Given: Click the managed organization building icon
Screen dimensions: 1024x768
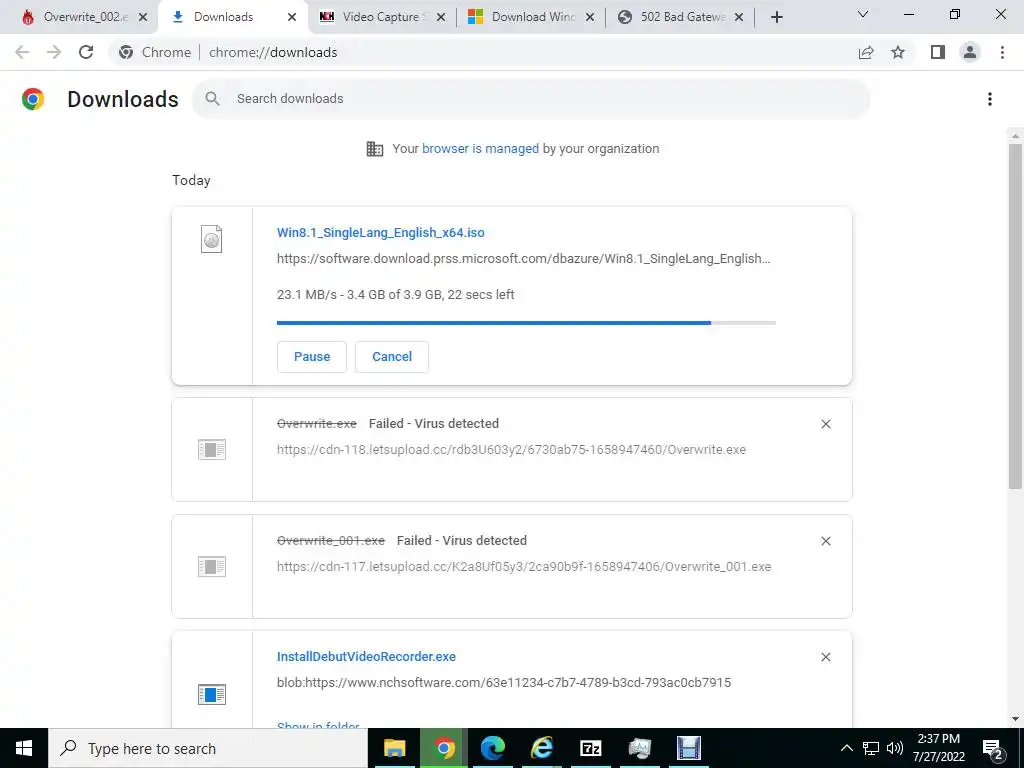Looking at the screenshot, I should click(375, 149).
